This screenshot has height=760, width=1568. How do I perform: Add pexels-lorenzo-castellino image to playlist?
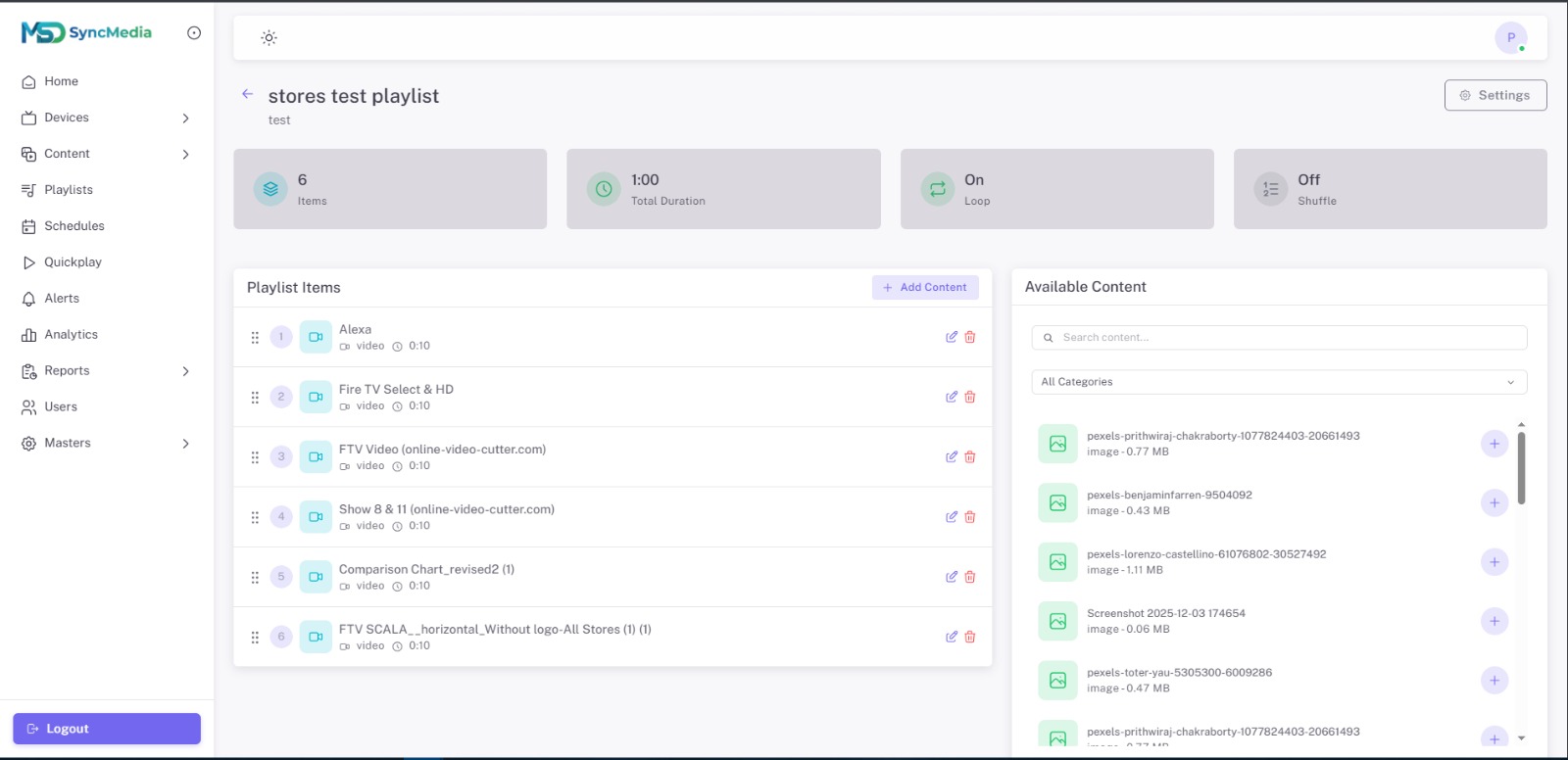click(x=1494, y=562)
